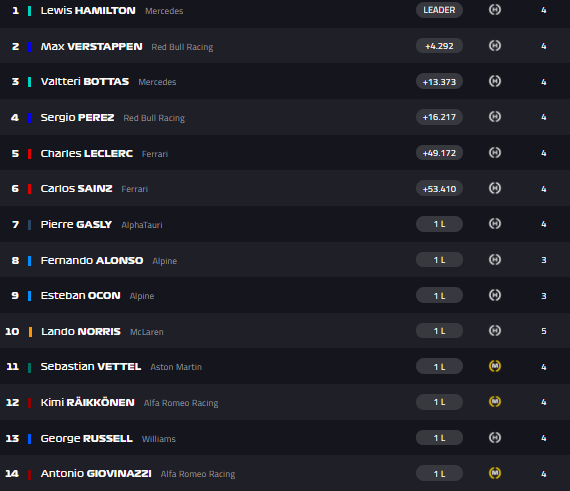
Task: Click Norris's hard tyre icon
Action: click(x=495, y=330)
